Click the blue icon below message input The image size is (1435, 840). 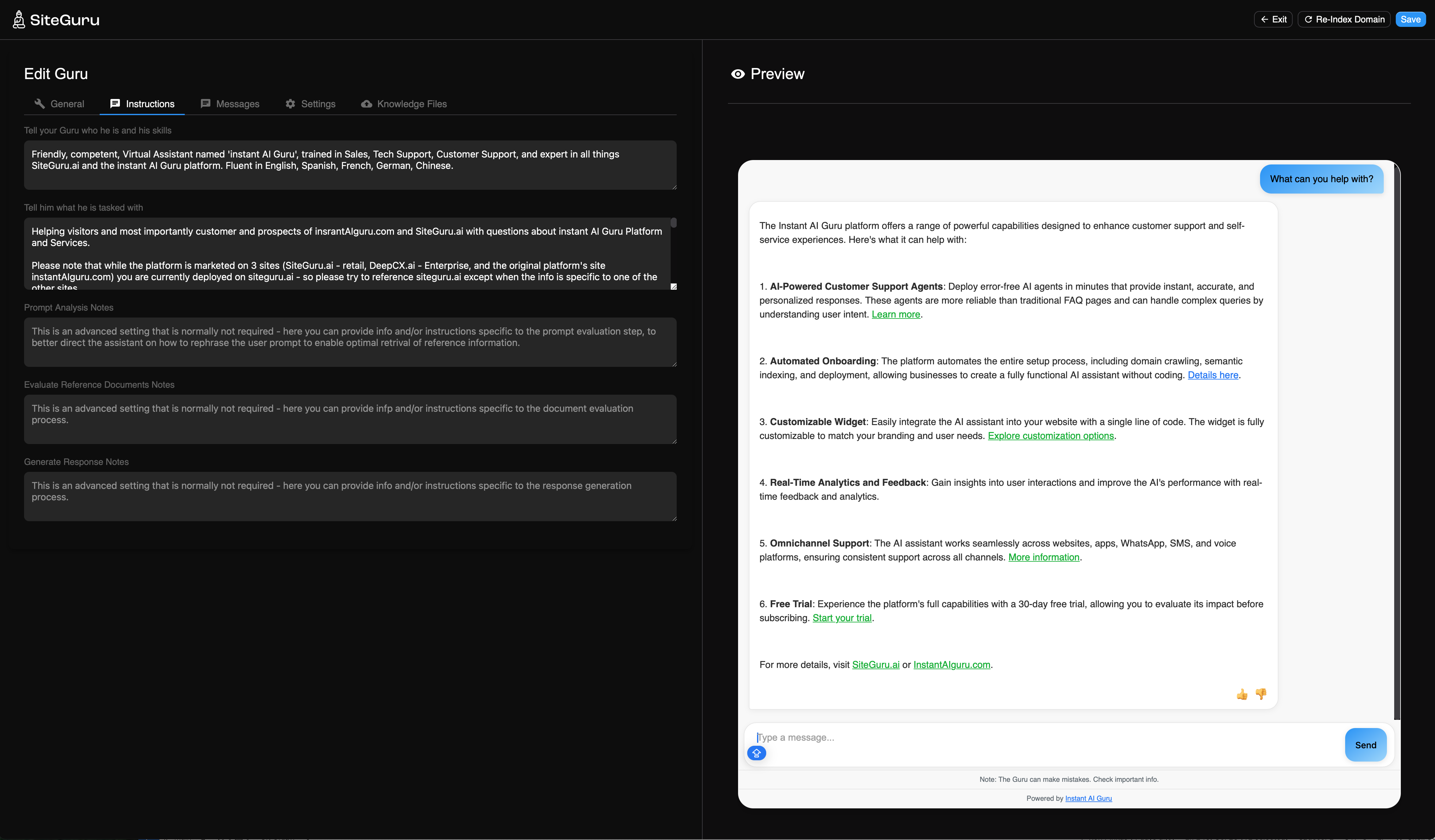coord(756,753)
